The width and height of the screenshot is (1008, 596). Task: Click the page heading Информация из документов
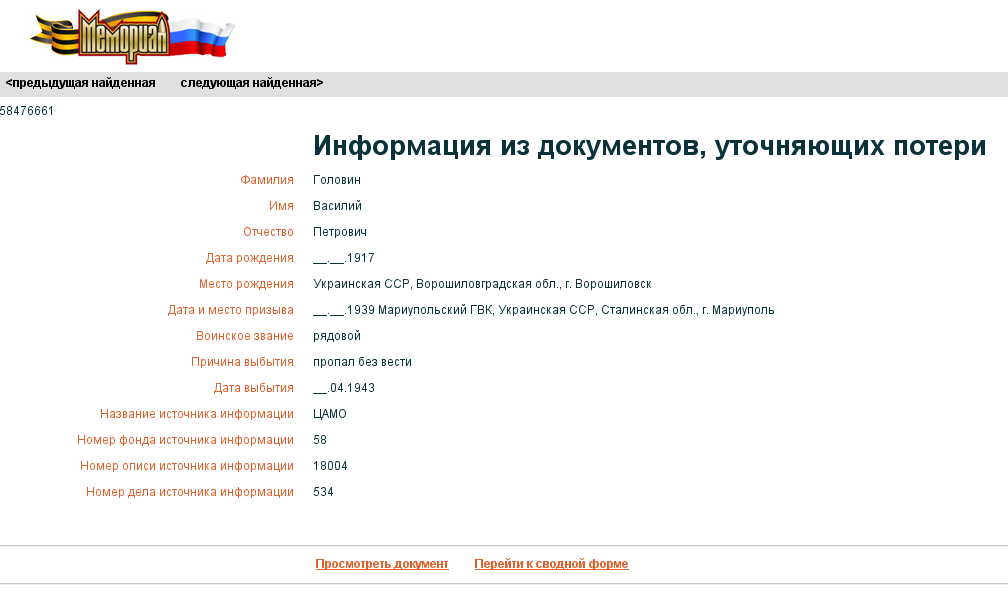click(x=649, y=146)
